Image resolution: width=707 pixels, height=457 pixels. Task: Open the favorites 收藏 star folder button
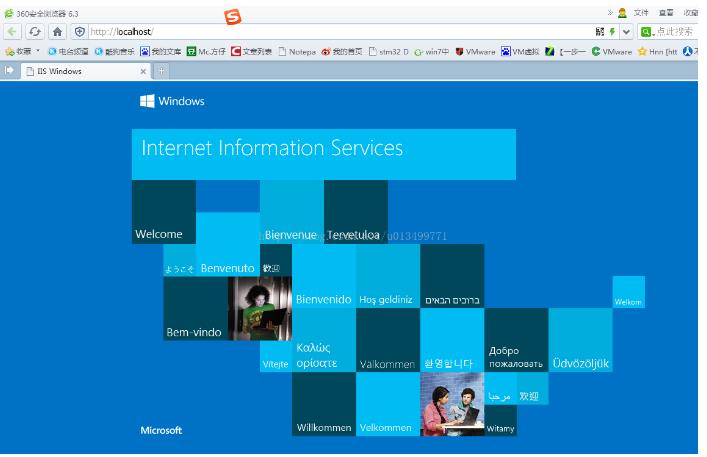point(18,51)
